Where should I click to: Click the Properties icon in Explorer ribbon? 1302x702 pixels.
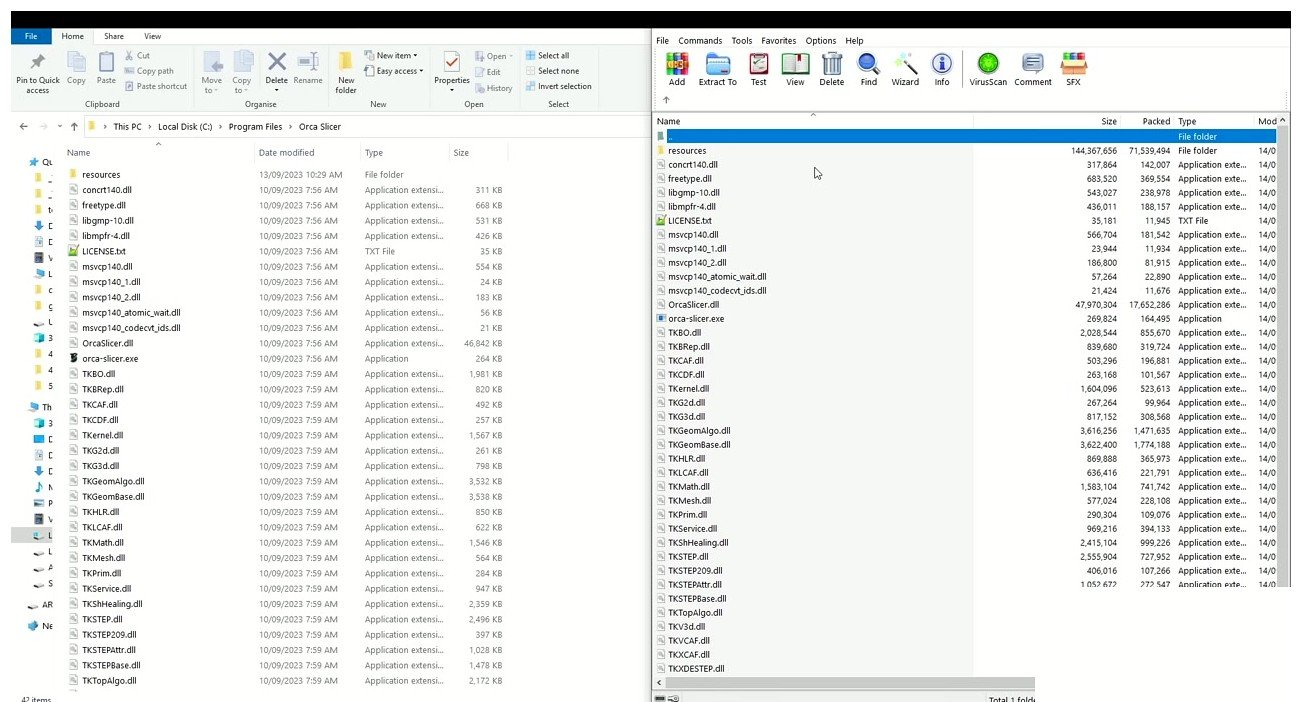452,68
